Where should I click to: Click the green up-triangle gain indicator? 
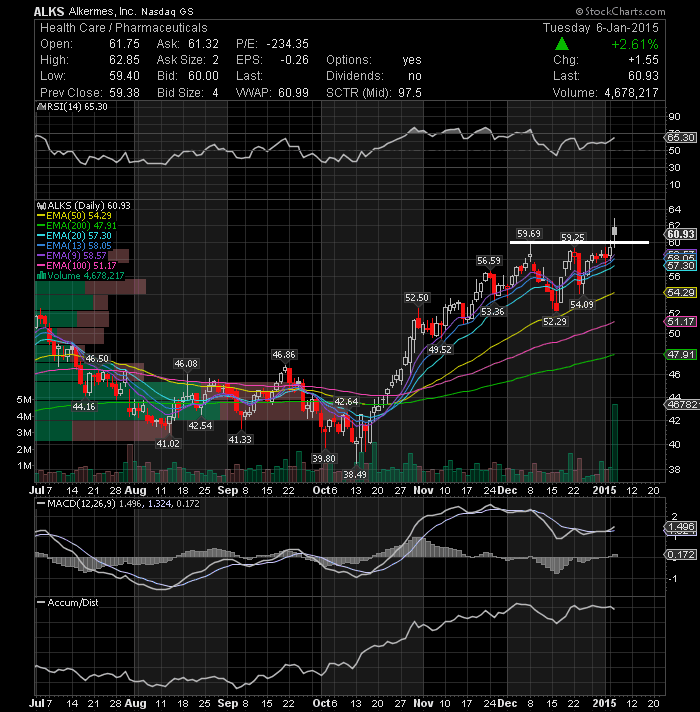point(562,44)
